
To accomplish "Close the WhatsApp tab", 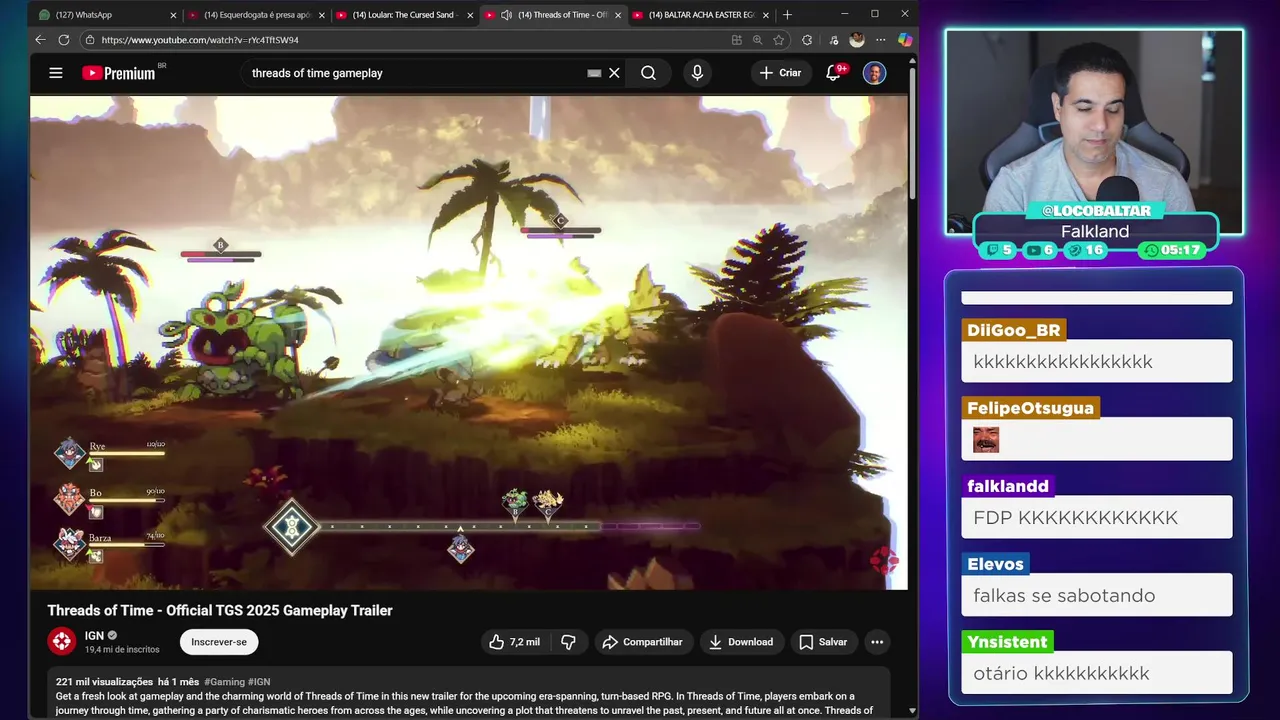I will (x=173, y=15).
